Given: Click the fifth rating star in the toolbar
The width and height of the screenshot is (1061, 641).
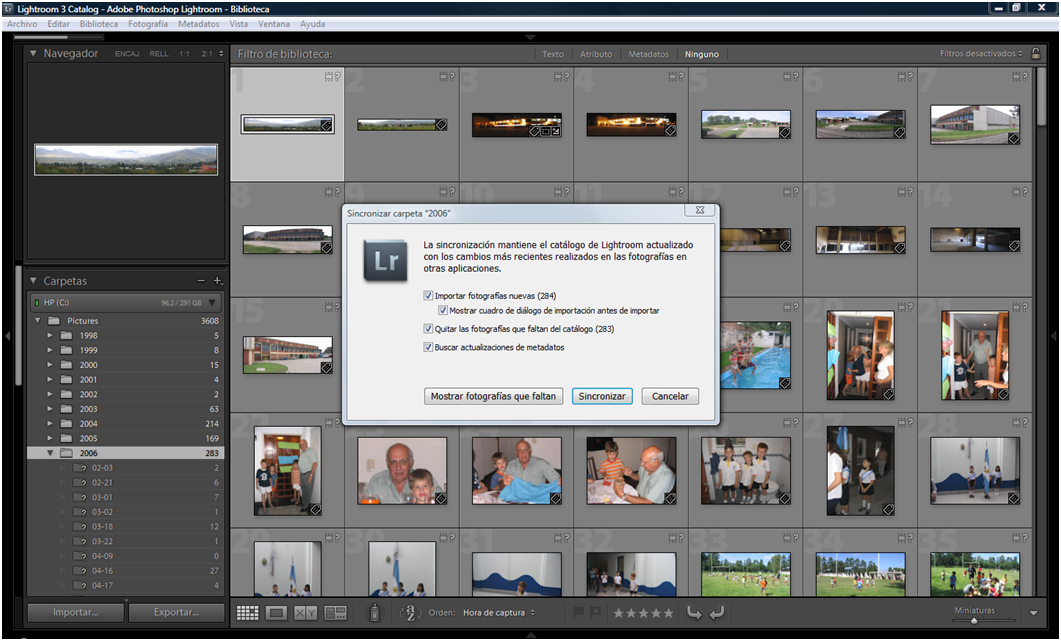Looking at the screenshot, I should [669, 613].
